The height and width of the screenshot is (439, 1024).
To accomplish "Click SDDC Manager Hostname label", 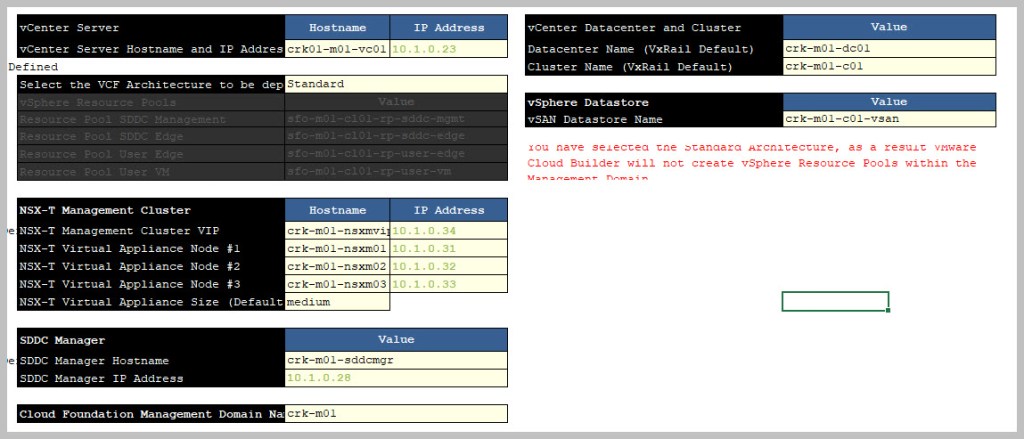I will click(151, 361).
